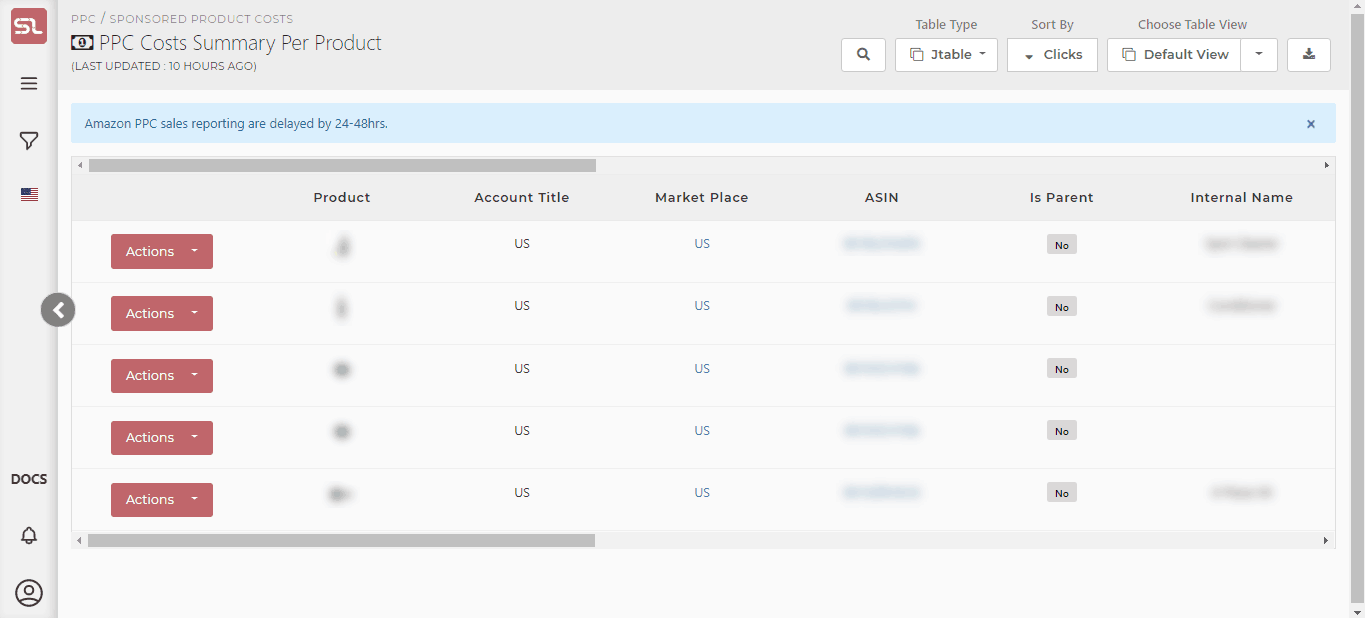Click the Is Parent column header
Image resolution: width=1365 pixels, height=618 pixels.
click(x=1062, y=198)
